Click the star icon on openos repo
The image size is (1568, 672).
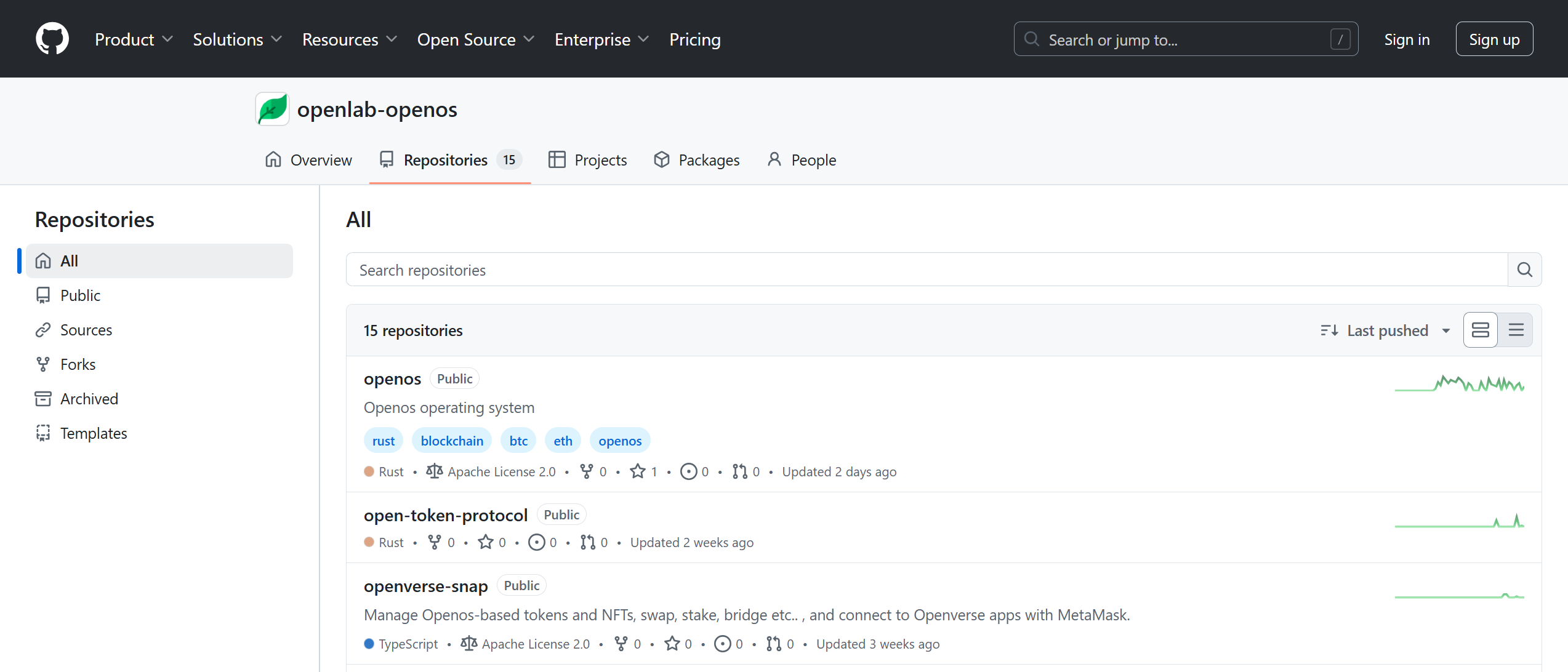[x=638, y=471]
